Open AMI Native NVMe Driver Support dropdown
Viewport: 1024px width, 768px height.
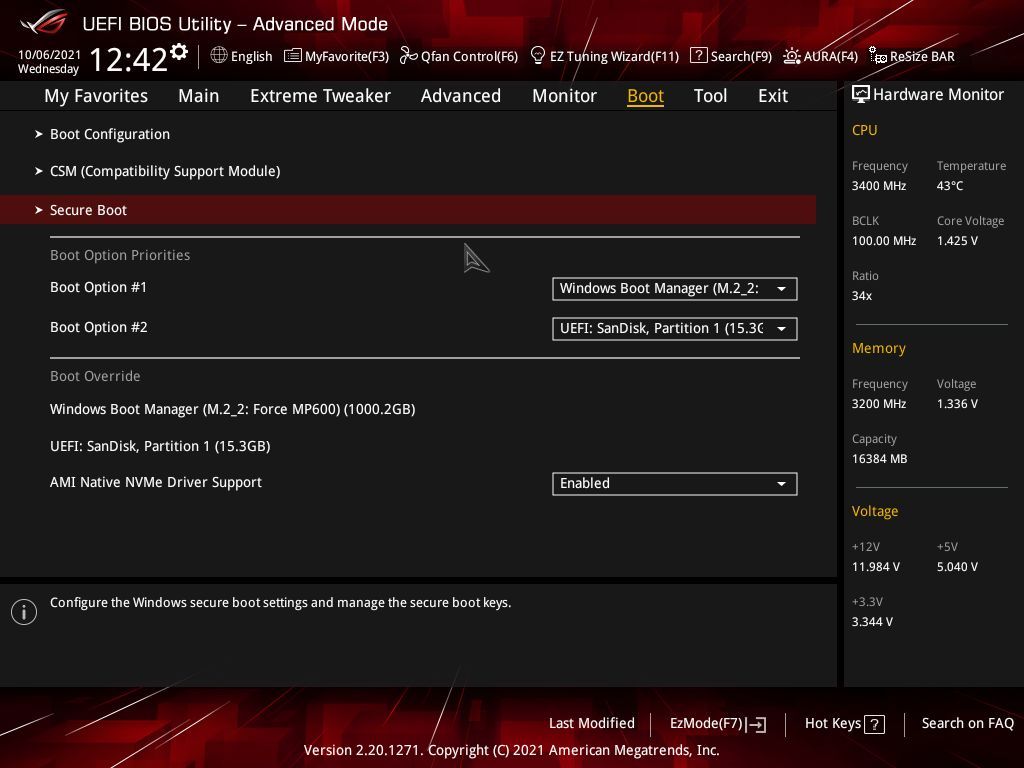pos(675,484)
